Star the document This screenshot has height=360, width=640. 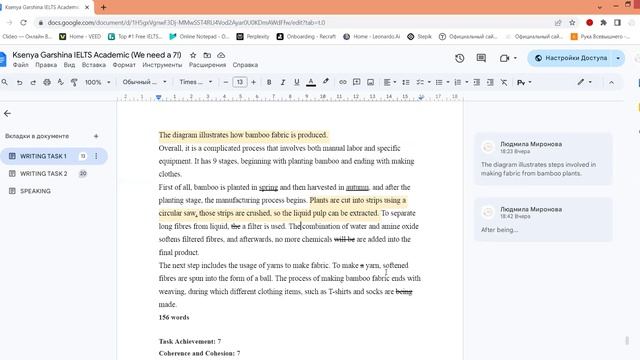193,55
